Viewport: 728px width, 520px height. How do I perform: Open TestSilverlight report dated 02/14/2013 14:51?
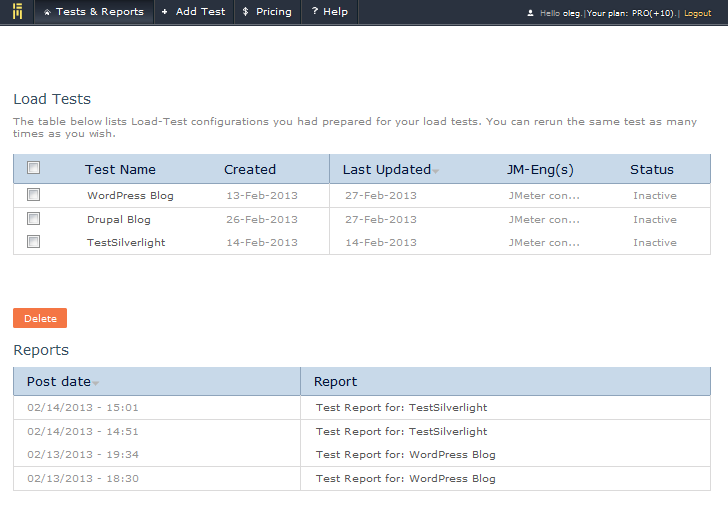pos(402,431)
